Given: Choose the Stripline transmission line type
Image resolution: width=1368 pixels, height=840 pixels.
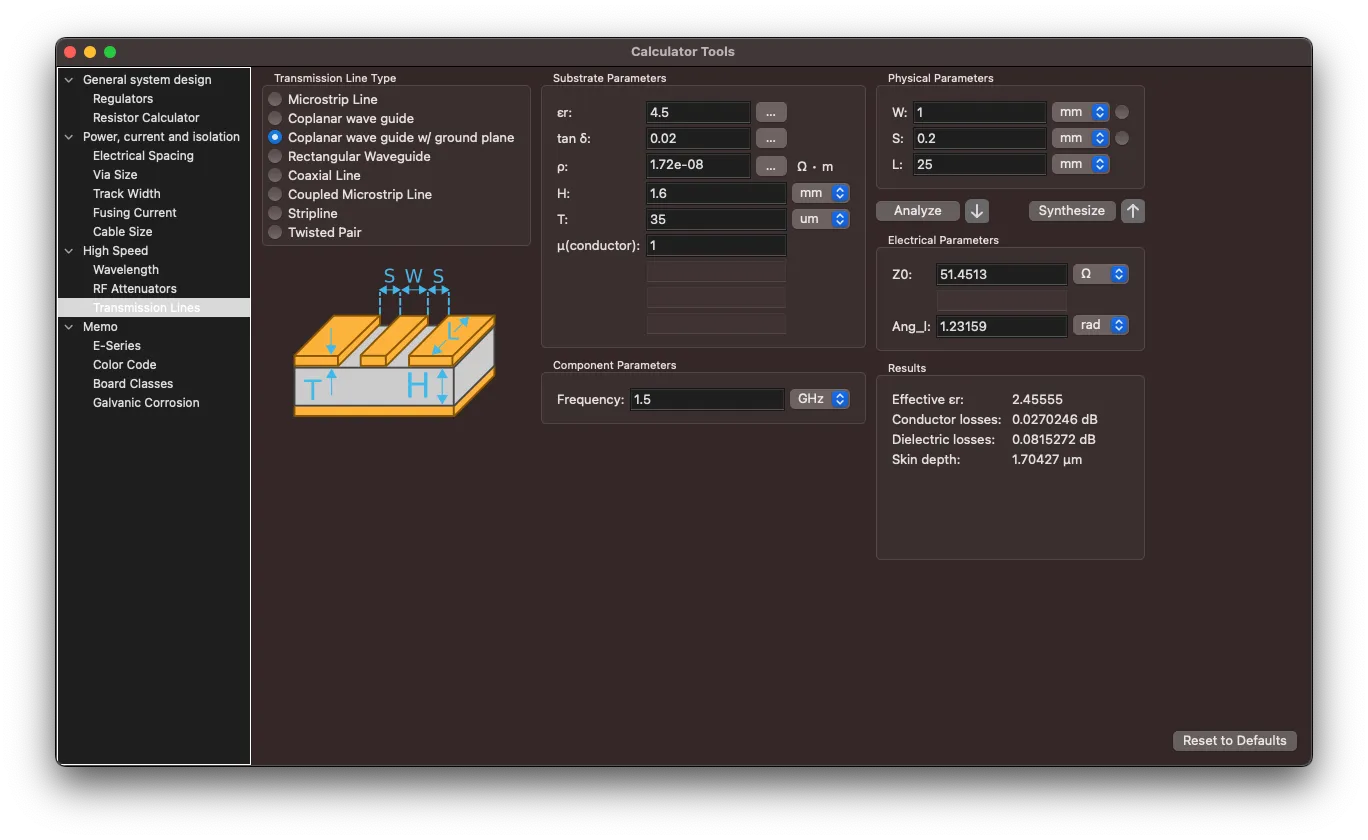Looking at the screenshot, I should point(275,214).
